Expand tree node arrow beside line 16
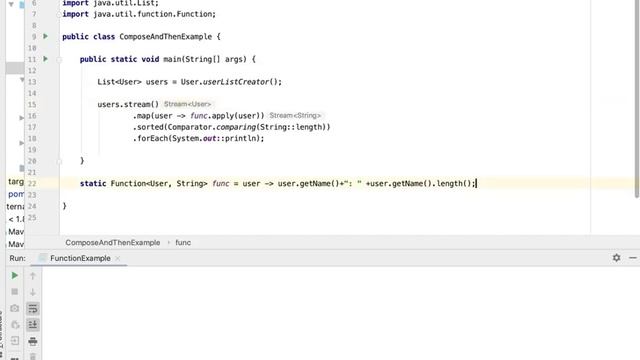640x360 pixels. (22, 118)
